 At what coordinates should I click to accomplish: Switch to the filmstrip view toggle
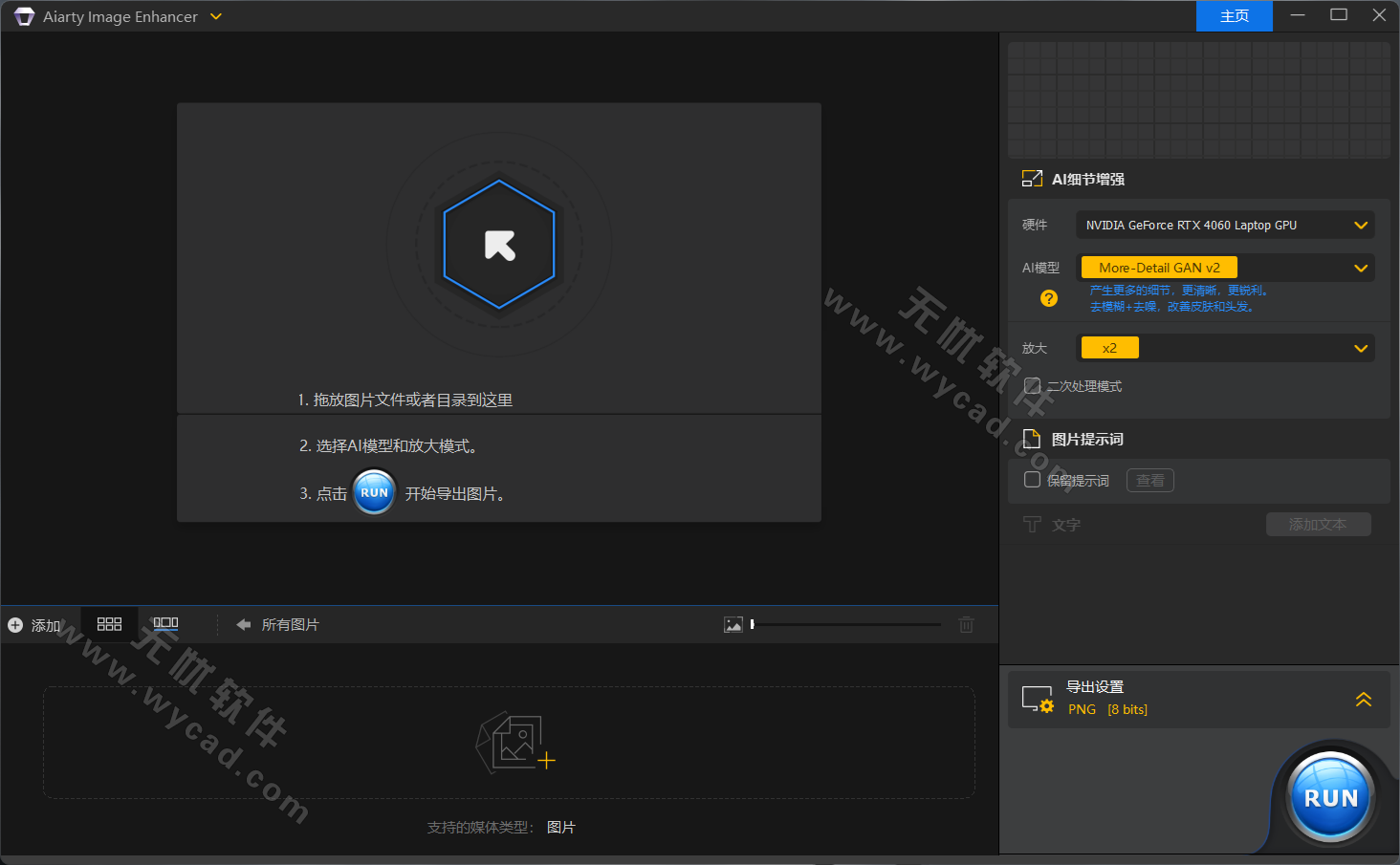tap(164, 623)
